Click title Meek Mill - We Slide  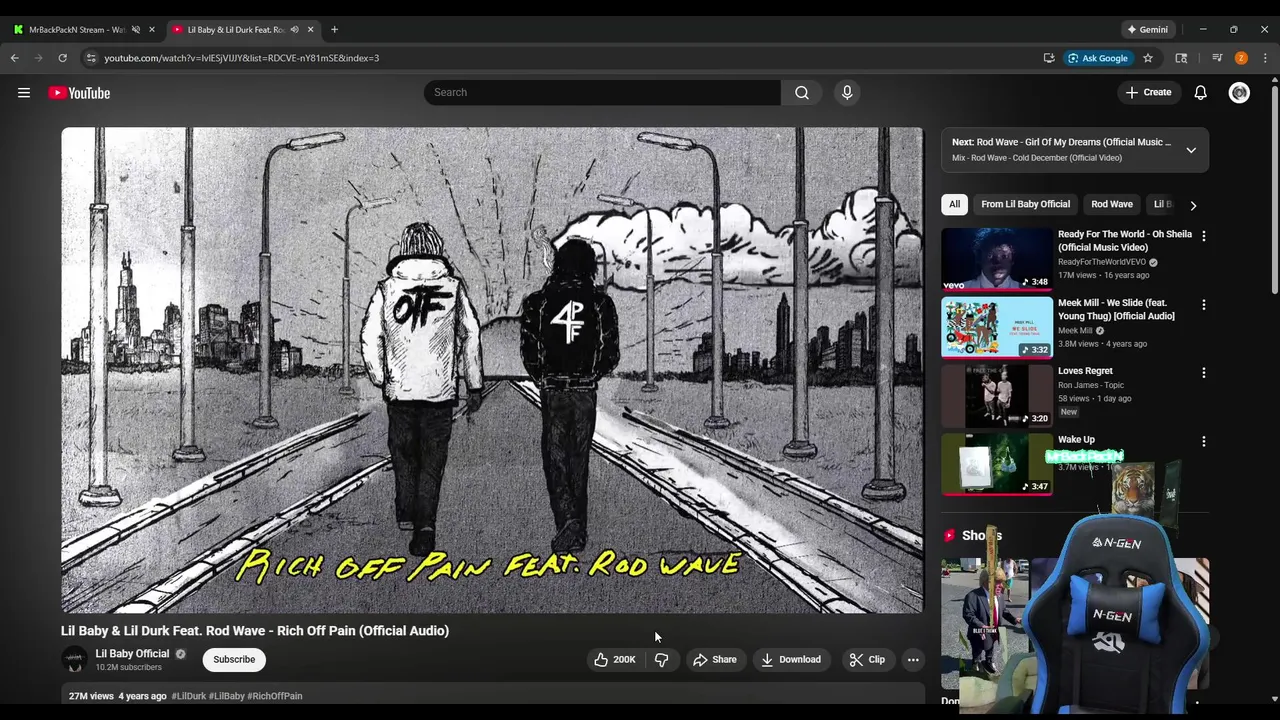[1116, 309]
